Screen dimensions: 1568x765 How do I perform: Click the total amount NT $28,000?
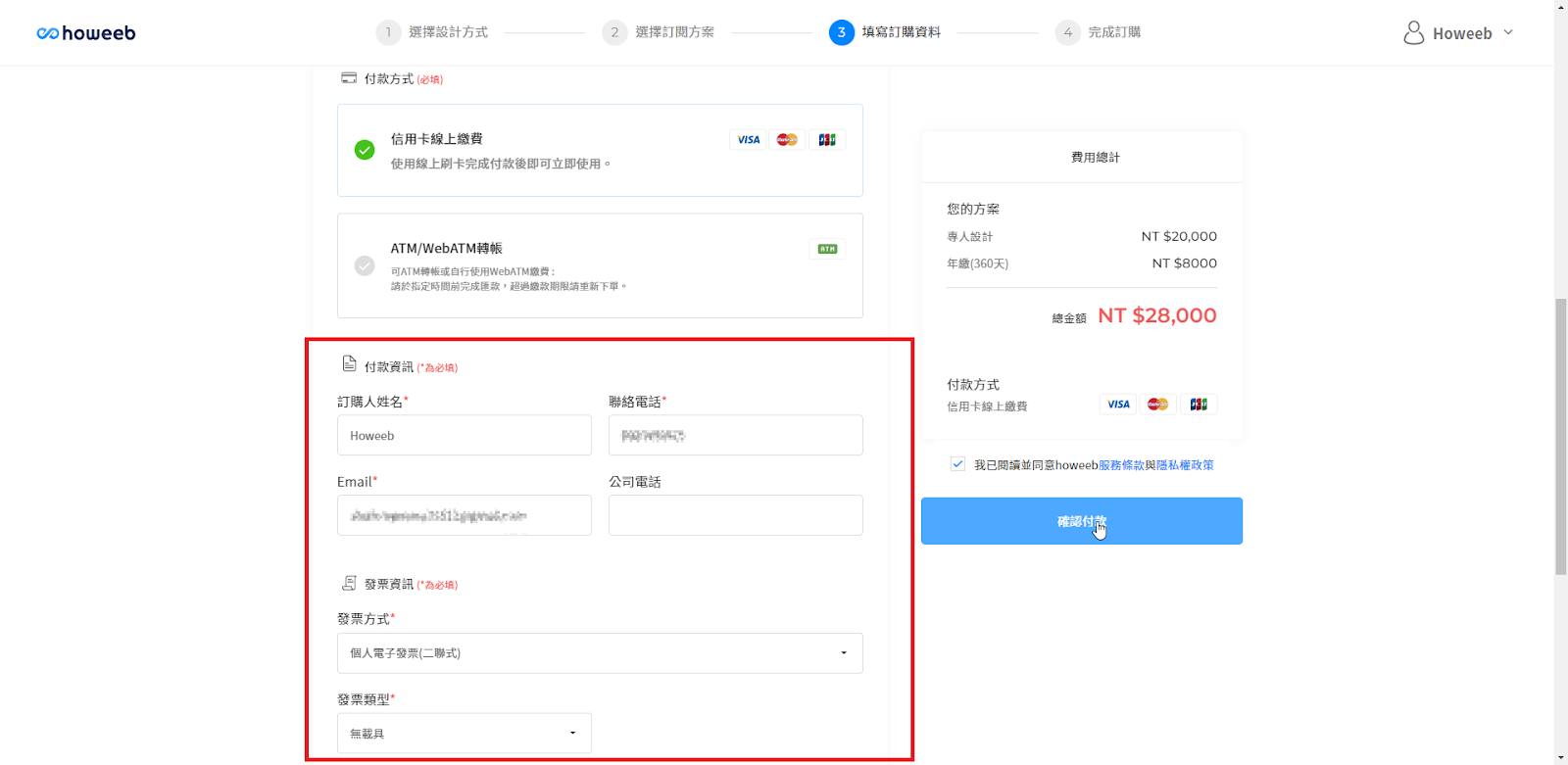click(x=1157, y=315)
